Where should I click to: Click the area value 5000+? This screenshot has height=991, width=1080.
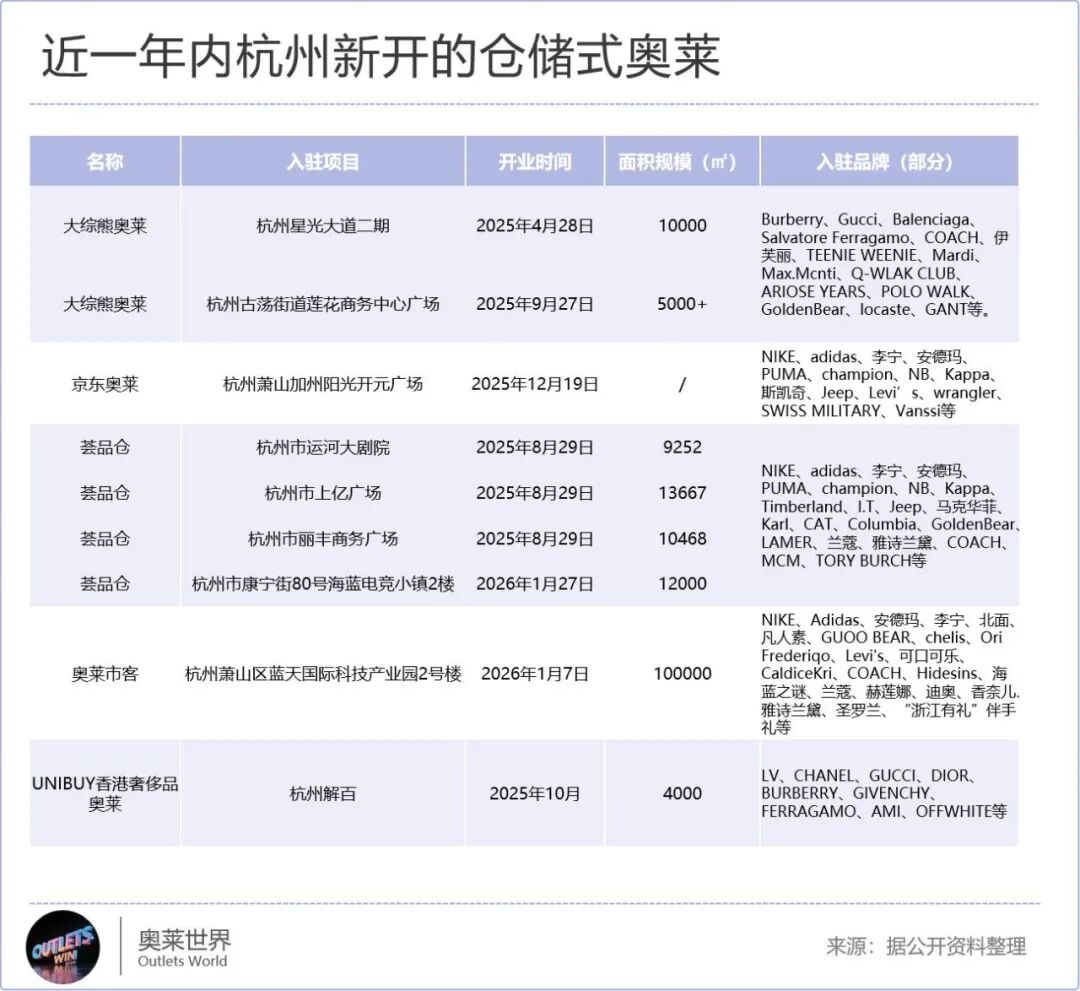coord(682,304)
